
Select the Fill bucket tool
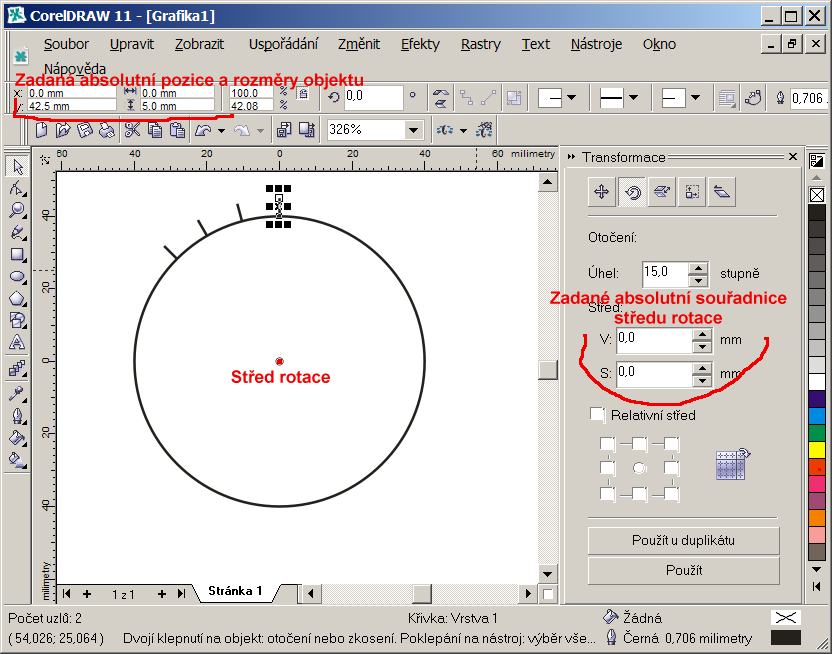coord(18,438)
